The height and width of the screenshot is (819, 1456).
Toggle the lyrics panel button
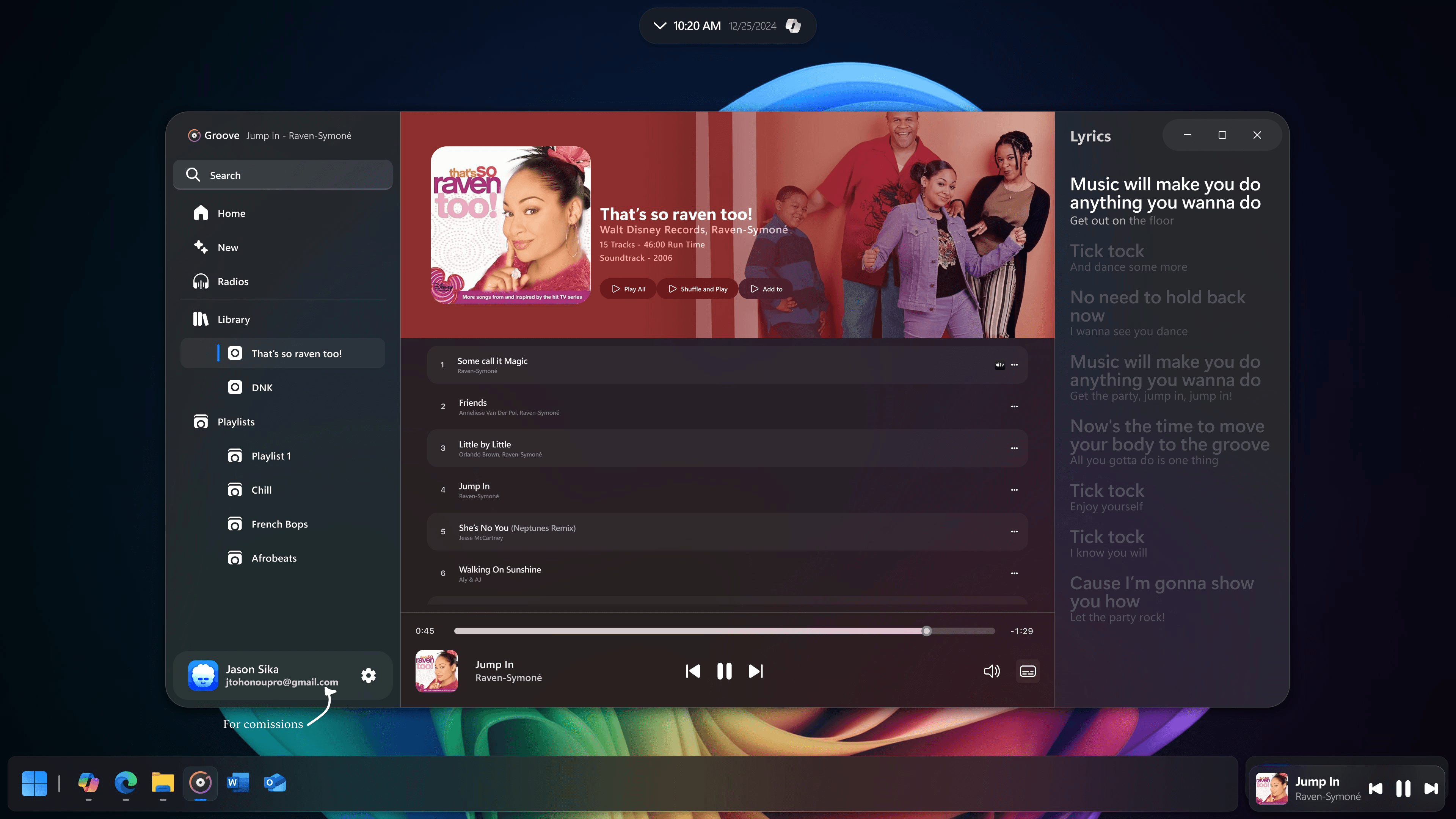(x=1028, y=671)
